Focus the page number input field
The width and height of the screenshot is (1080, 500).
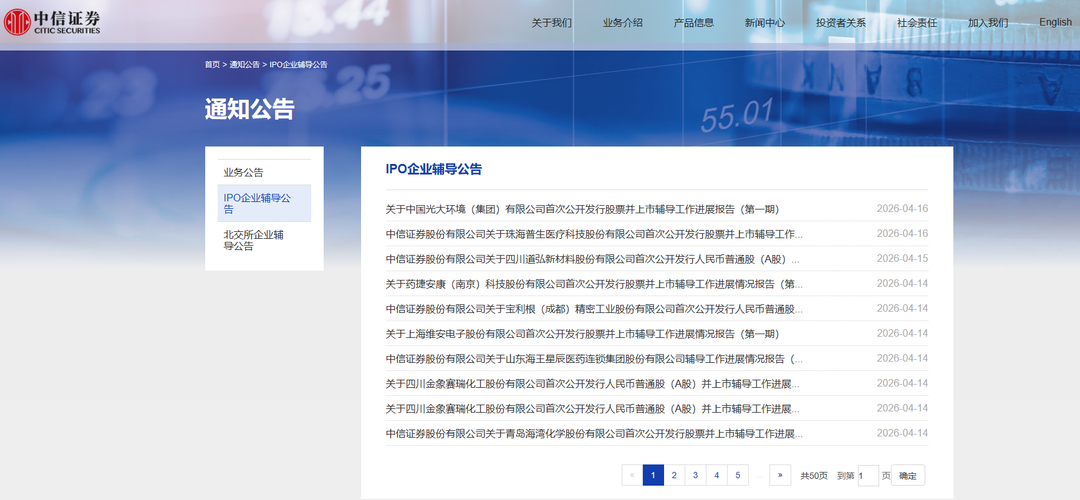click(x=868, y=476)
